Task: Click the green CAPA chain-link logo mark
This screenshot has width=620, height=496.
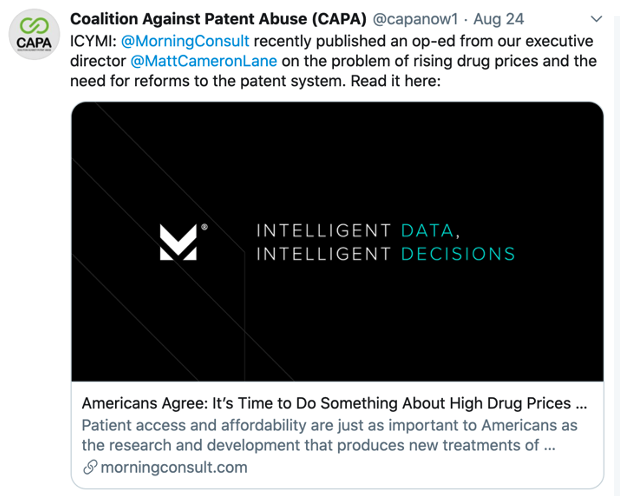Action: pos(34,26)
